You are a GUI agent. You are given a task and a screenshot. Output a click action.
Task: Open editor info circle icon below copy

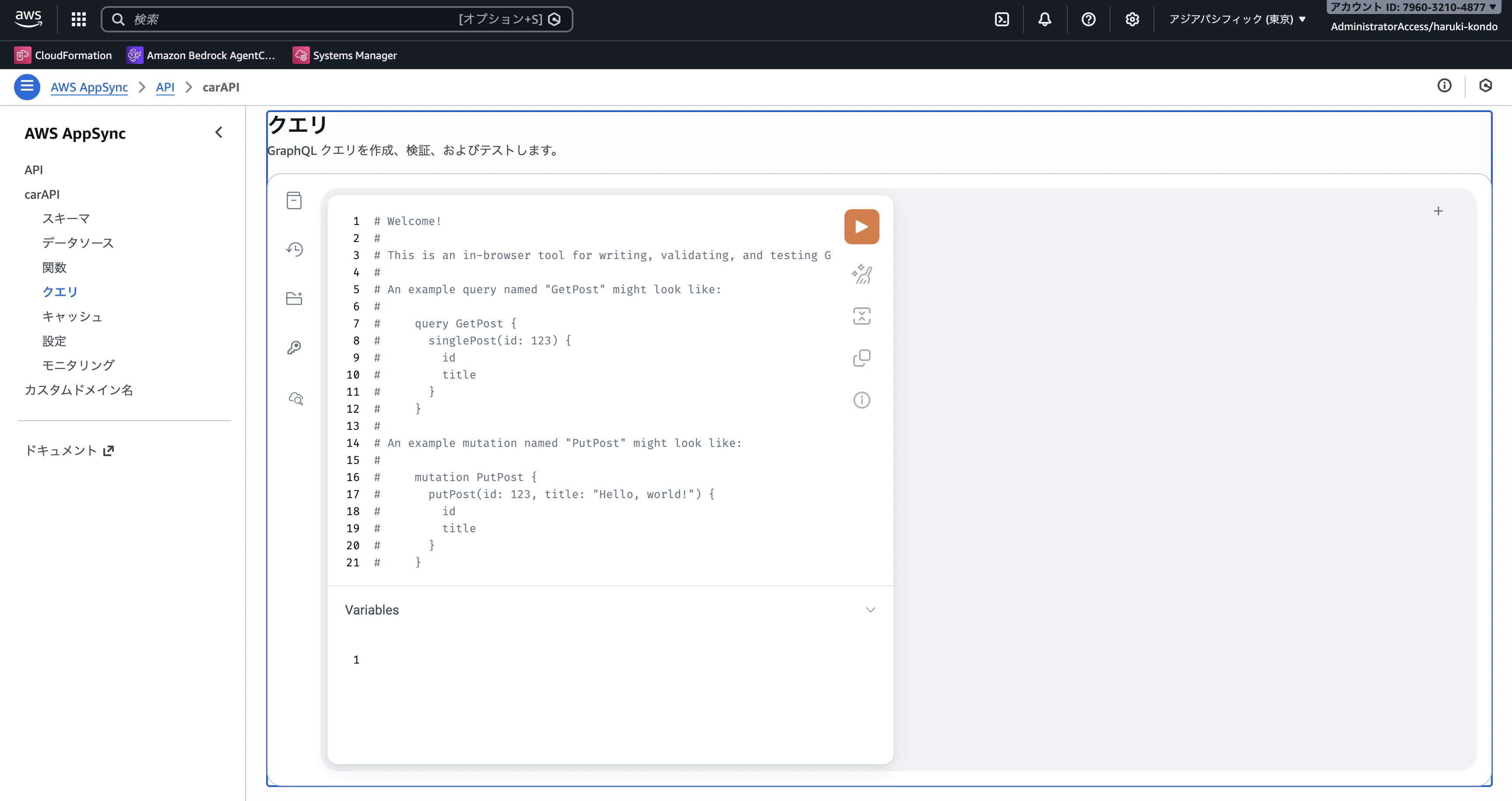[x=861, y=400]
